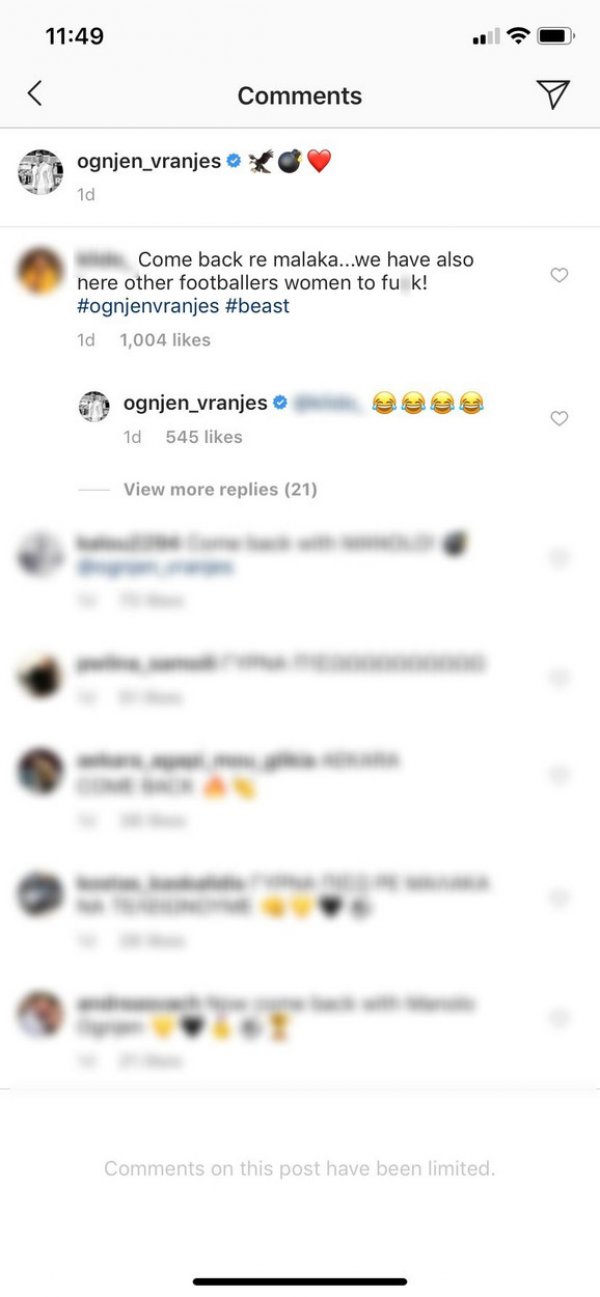Tap the battery icon in status bar
This screenshot has height=1297, width=600.
[555, 36]
